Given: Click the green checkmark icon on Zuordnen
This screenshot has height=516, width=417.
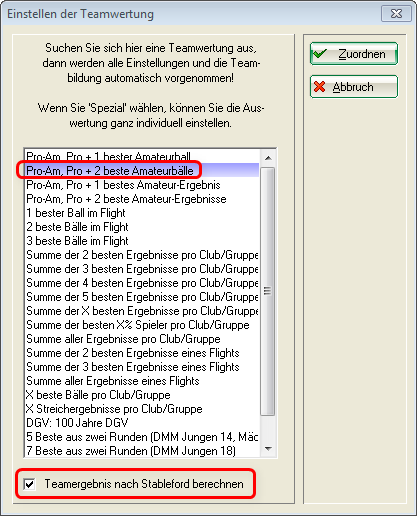Looking at the screenshot, I should click(320, 54).
